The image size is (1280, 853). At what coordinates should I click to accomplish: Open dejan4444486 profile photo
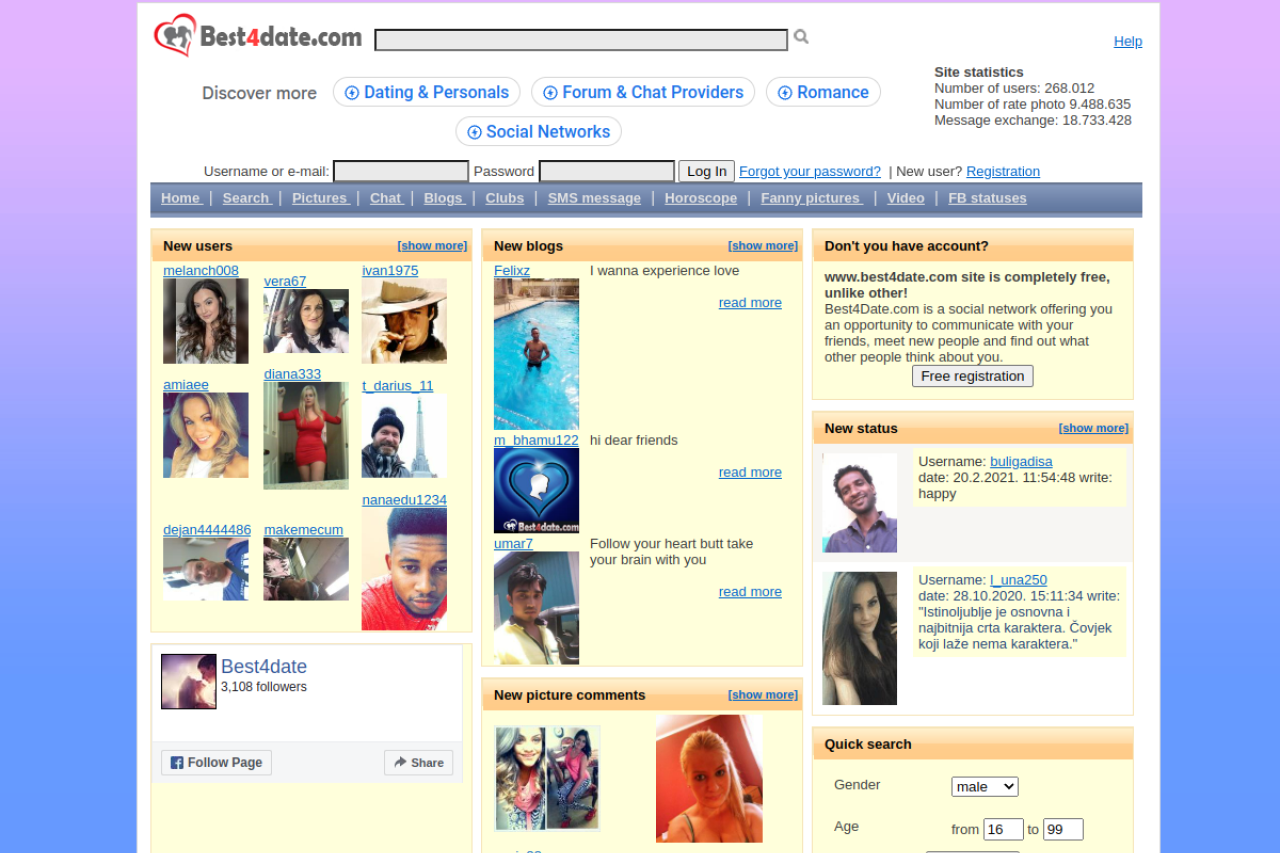206,569
